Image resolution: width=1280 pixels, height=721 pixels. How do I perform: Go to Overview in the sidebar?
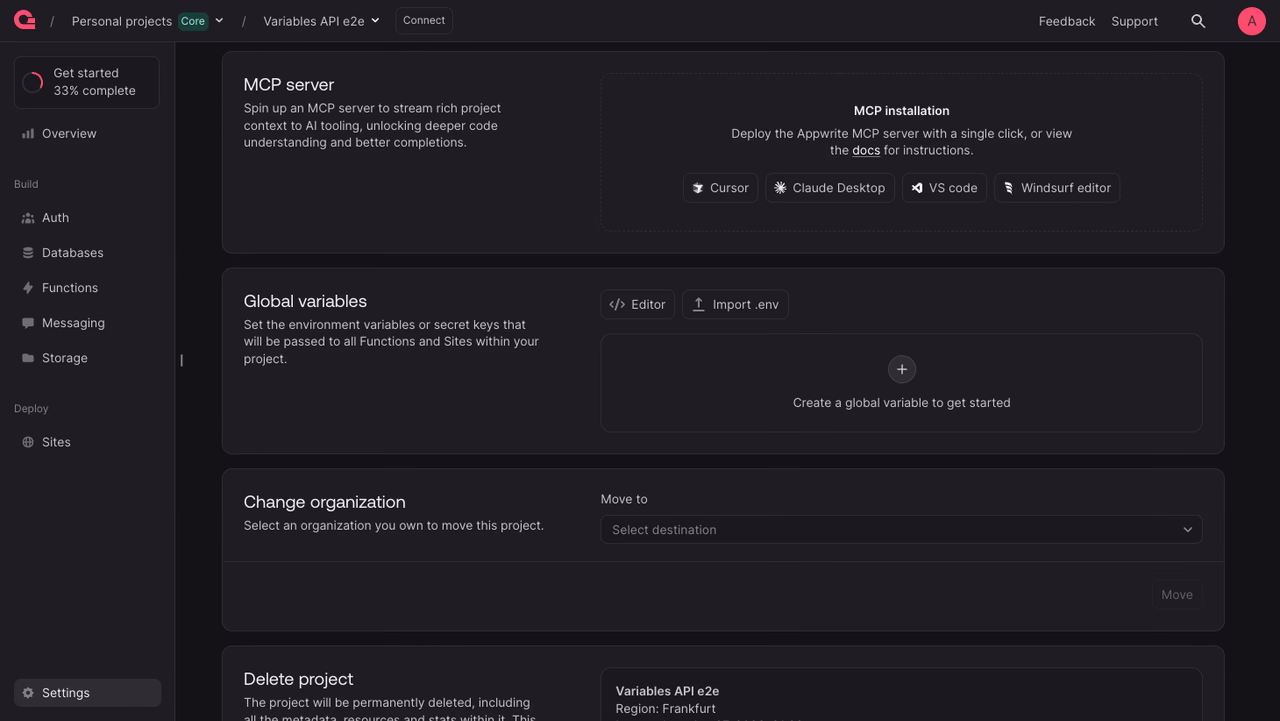(87, 133)
